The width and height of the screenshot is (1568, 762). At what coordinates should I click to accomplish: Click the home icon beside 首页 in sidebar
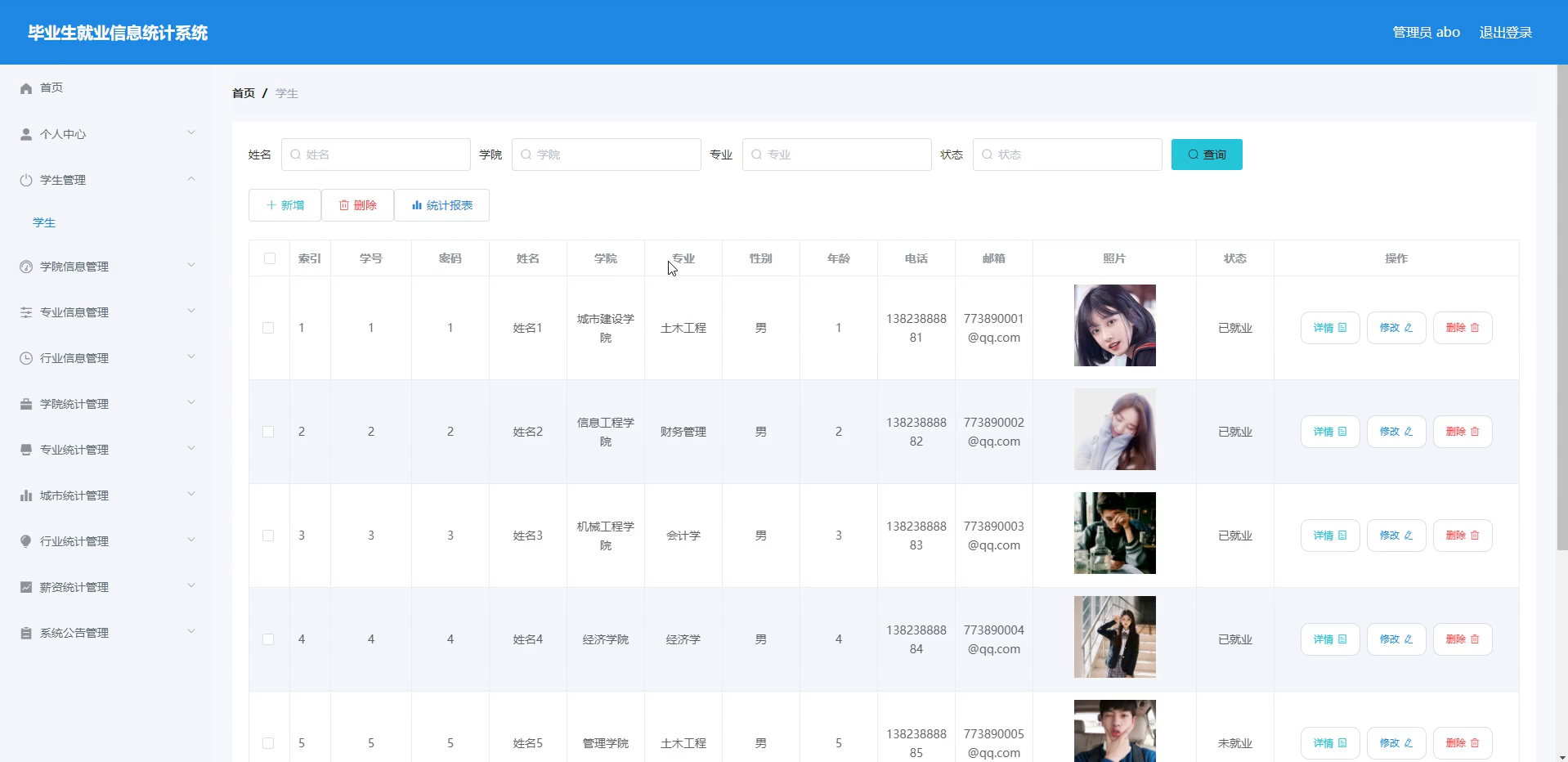tap(26, 88)
